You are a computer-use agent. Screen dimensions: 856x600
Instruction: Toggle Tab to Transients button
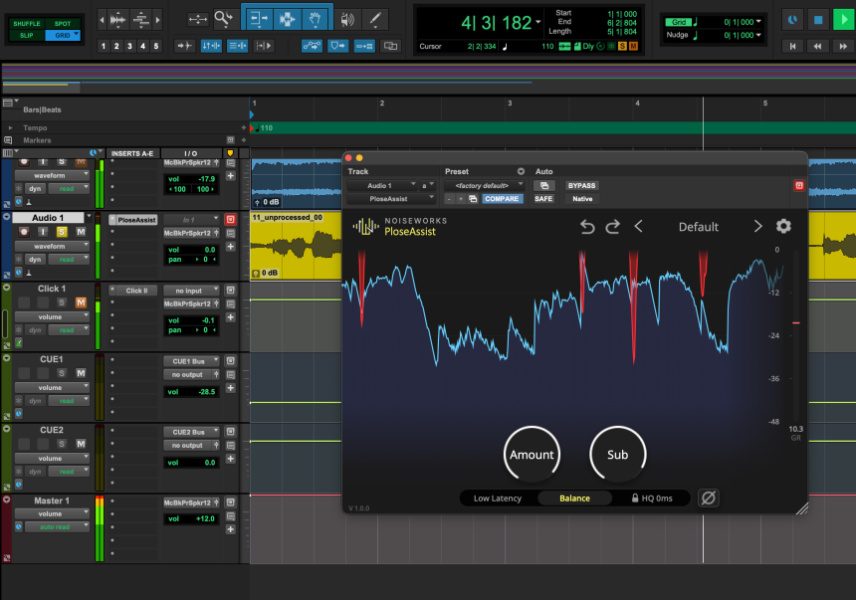click(185, 46)
